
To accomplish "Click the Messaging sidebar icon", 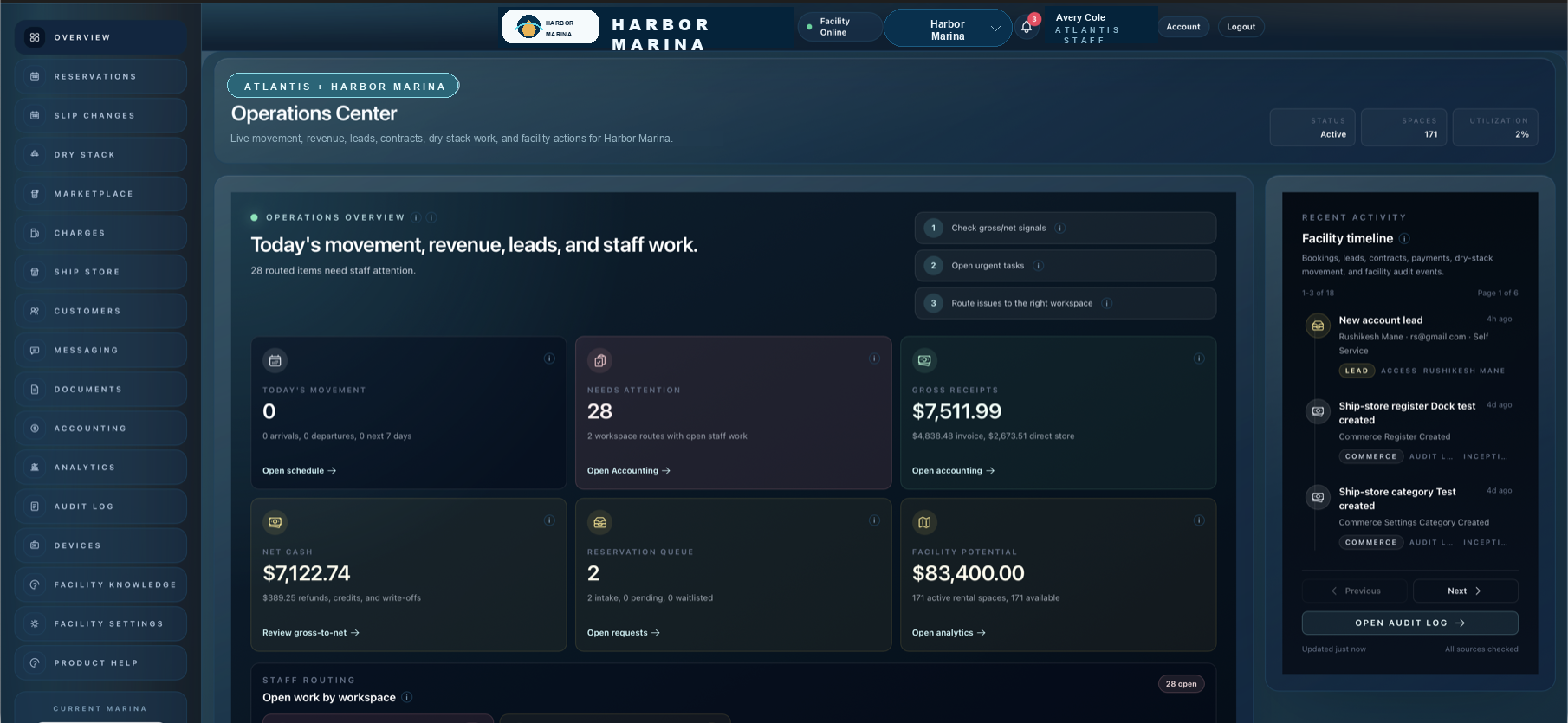I will pyautogui.click(x=35, y=350).
